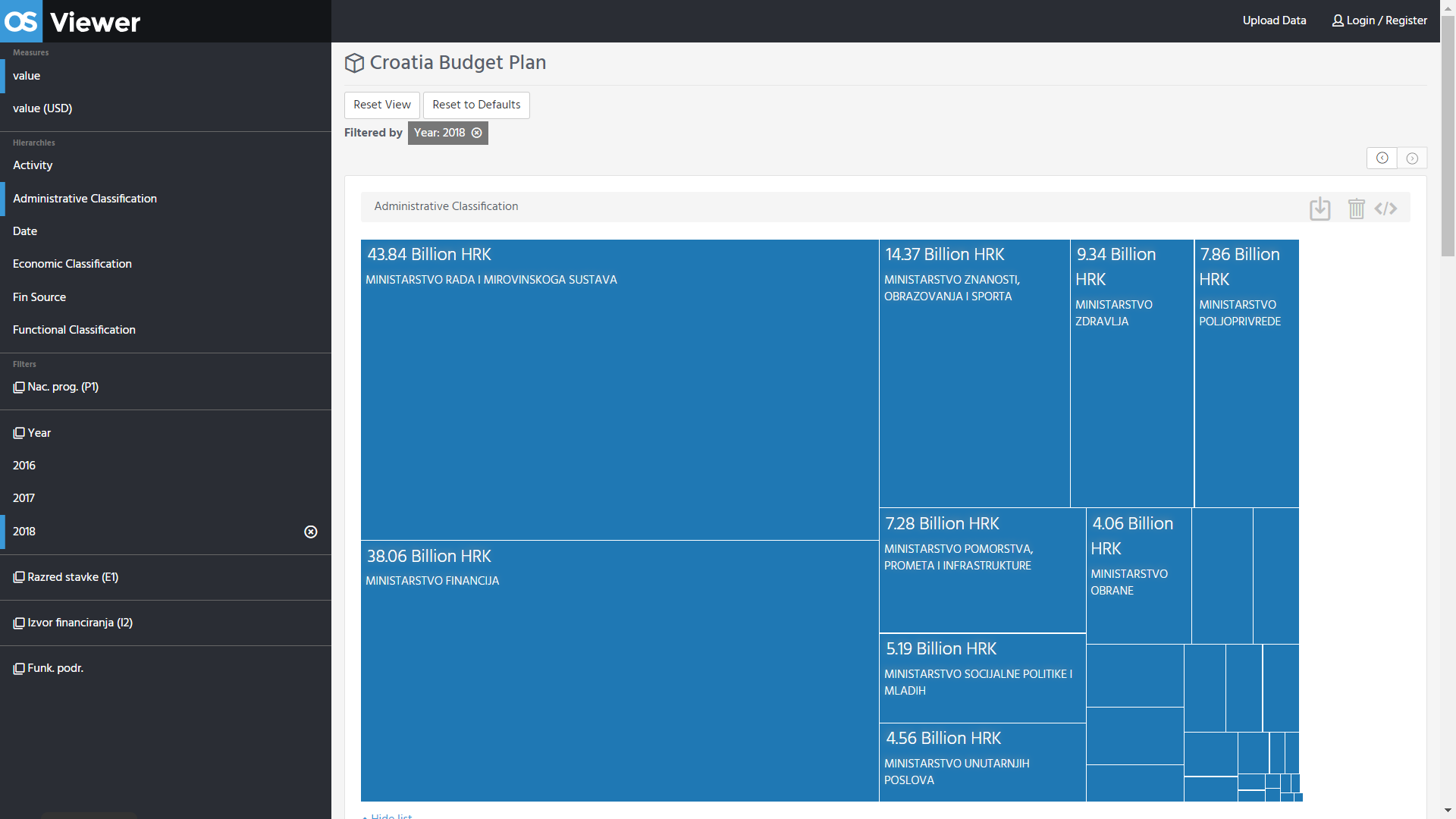Open Ministarstvo socijalne politike i mladih tile
1456x819 pixels.
click(983, 679)
